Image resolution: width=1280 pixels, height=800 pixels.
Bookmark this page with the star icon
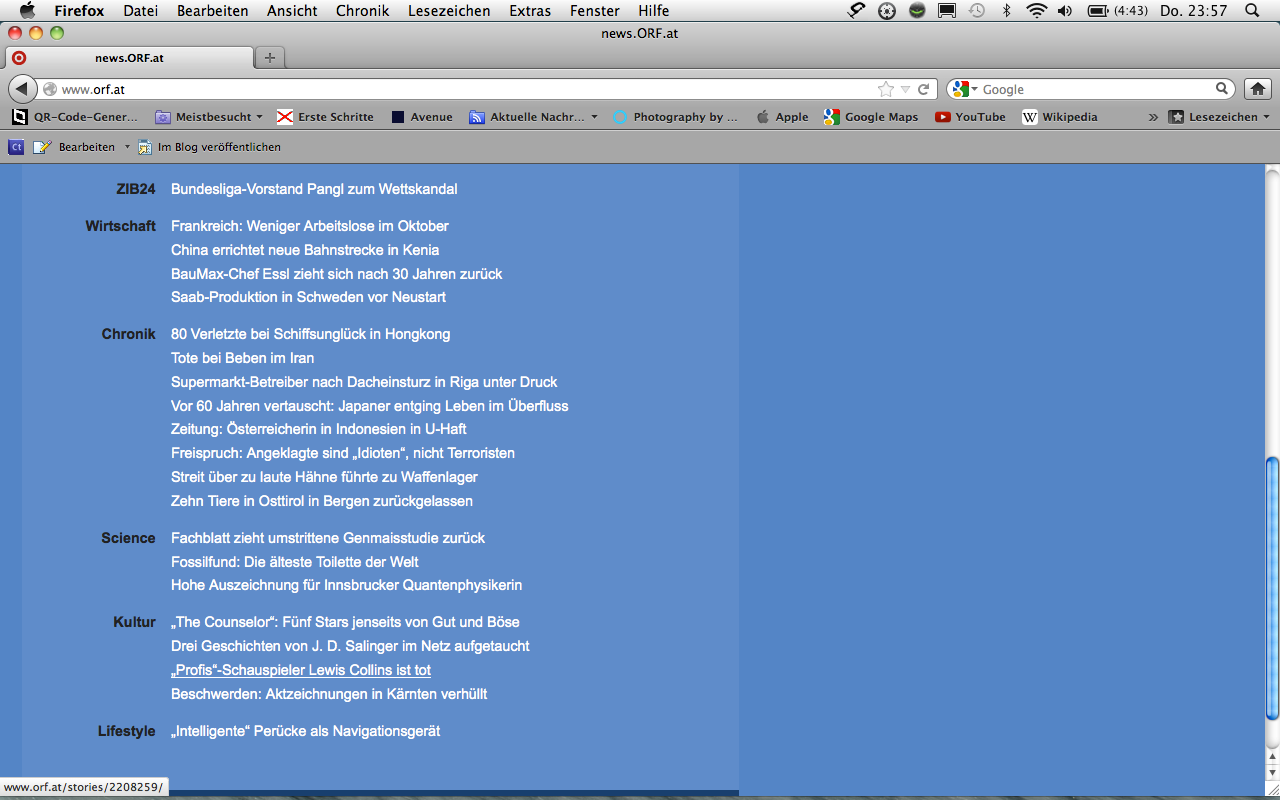pos(885,89)
